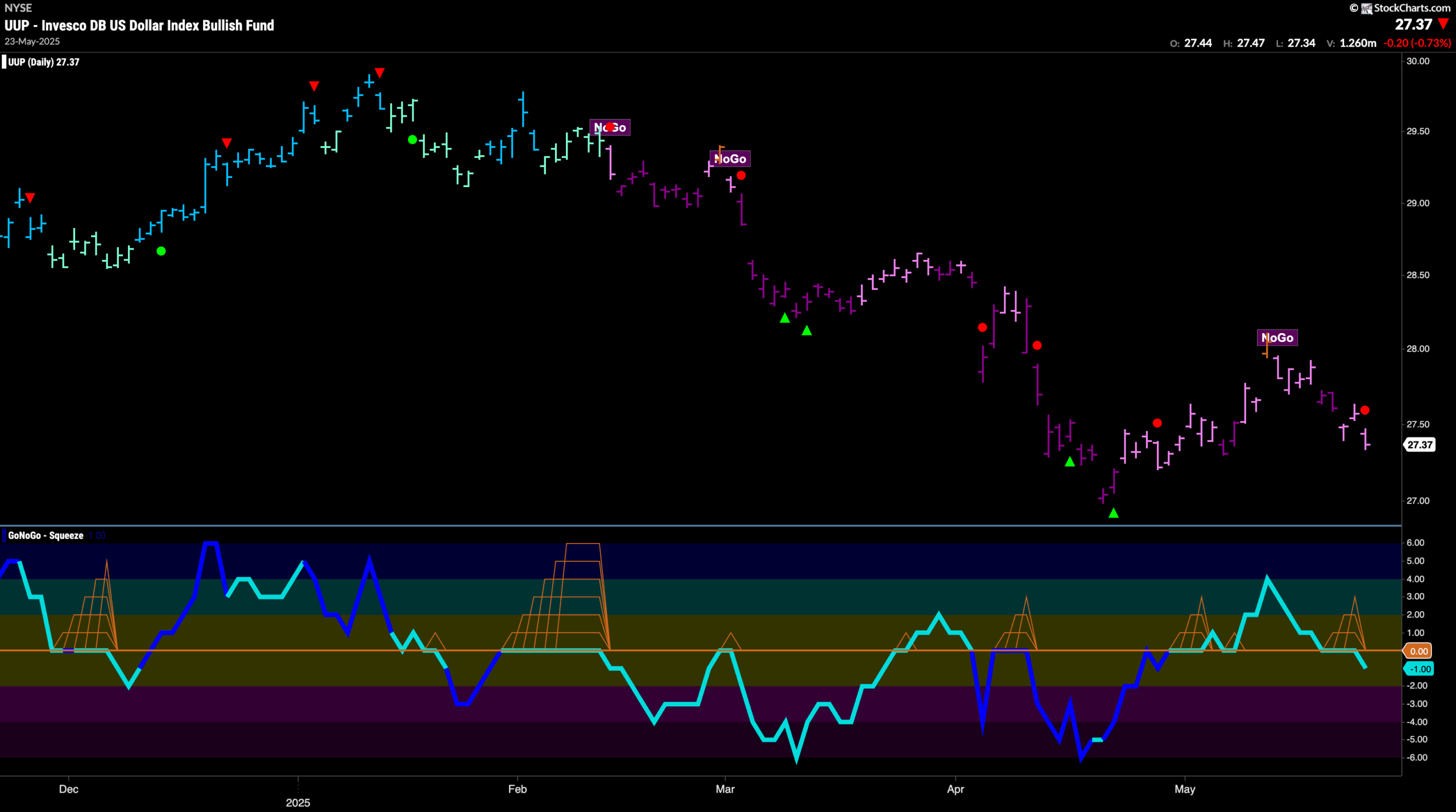Click the Dec label on time axis
This screenshot has height=812, width=1456.
click(69, 789)
